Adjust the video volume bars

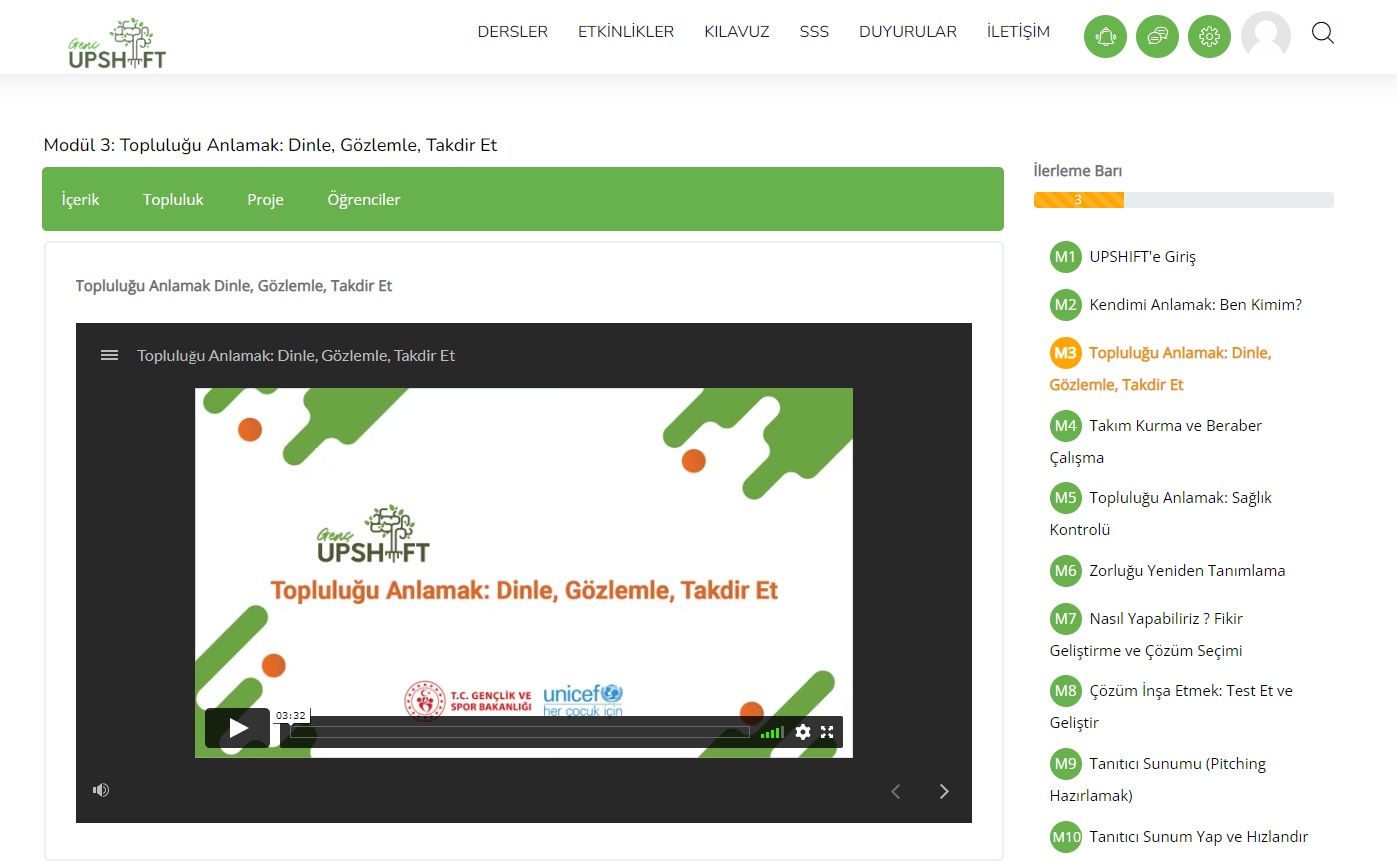772,733
